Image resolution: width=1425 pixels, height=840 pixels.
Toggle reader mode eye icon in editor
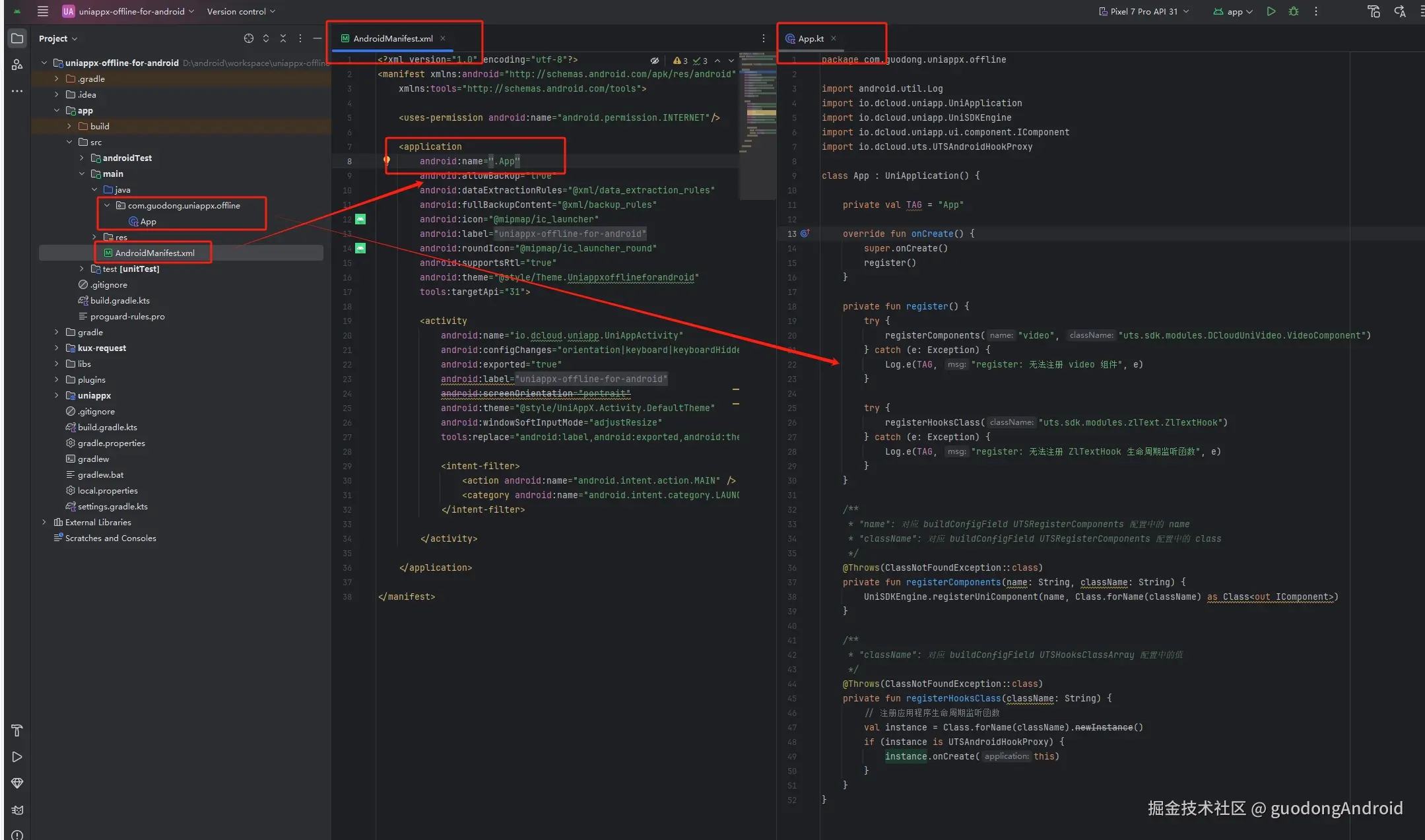(654, 61)
